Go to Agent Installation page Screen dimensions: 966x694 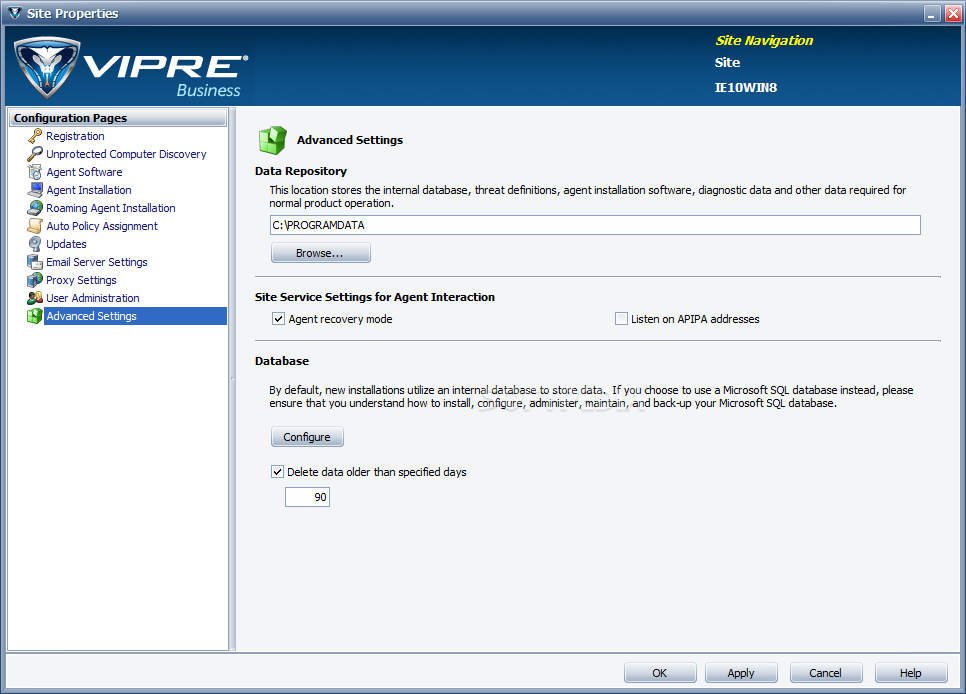[89, 190]
